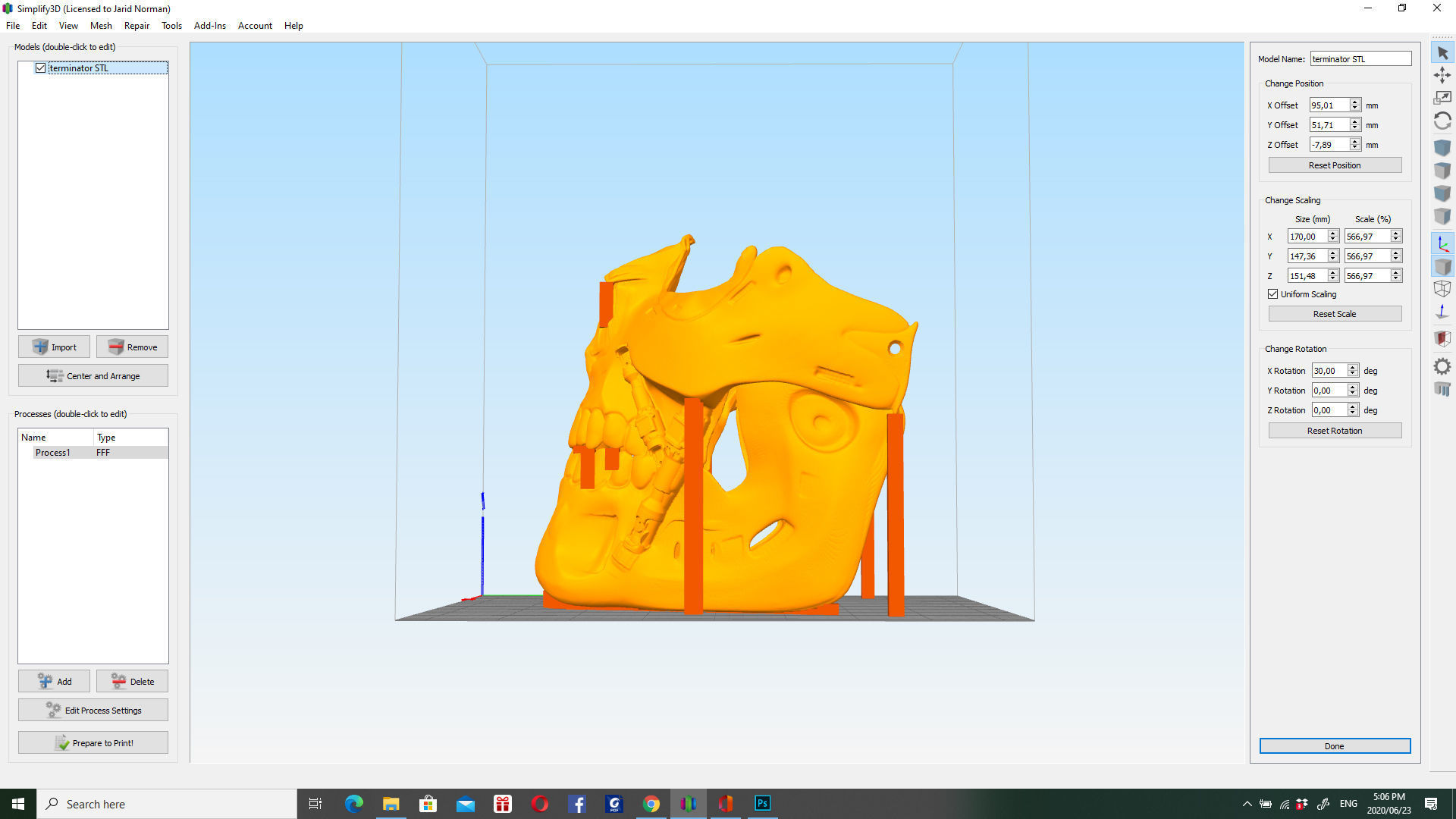1456x819 pixels.
Task: Open the cross section view tool
Action: tap(1442, 338)
